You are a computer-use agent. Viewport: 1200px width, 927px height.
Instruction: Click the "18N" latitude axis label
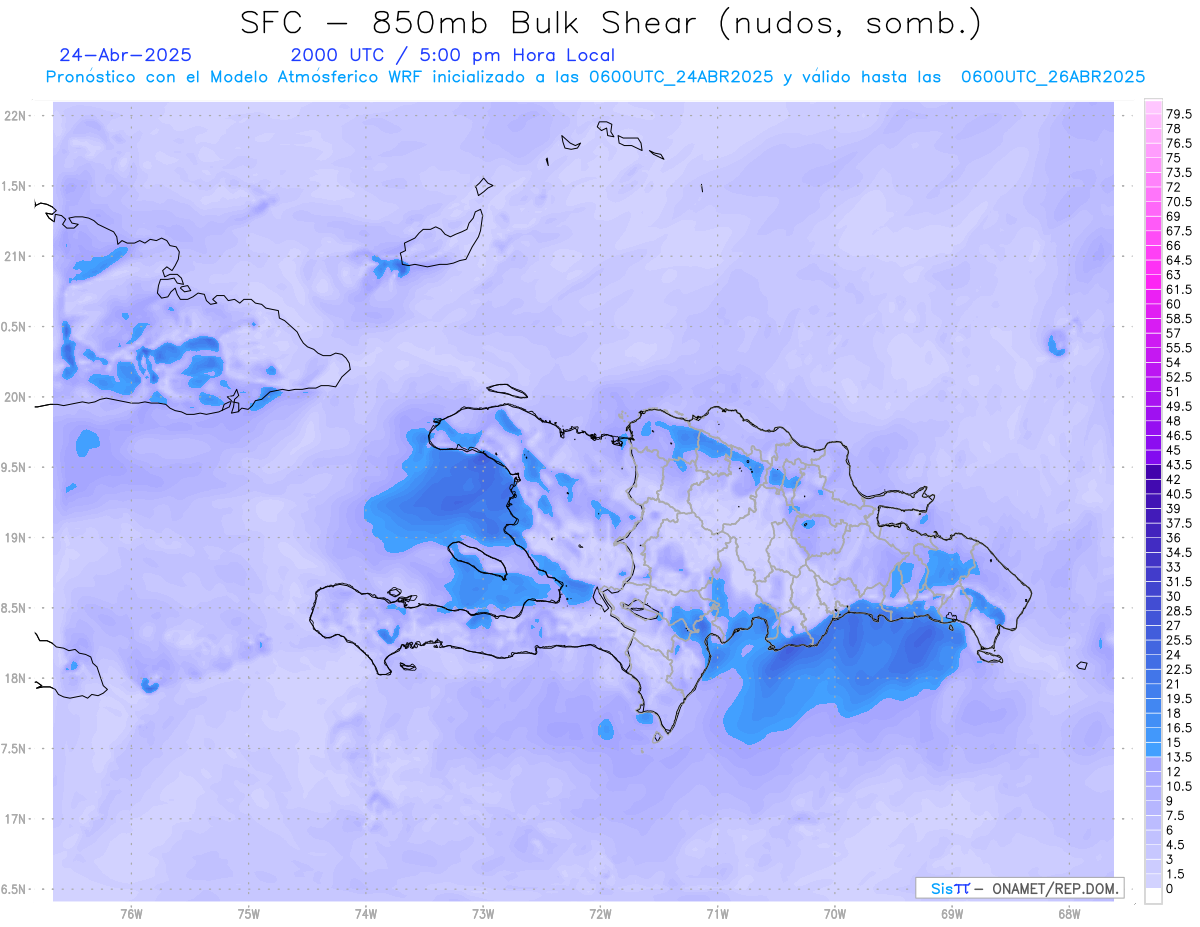tap(17, 678)
